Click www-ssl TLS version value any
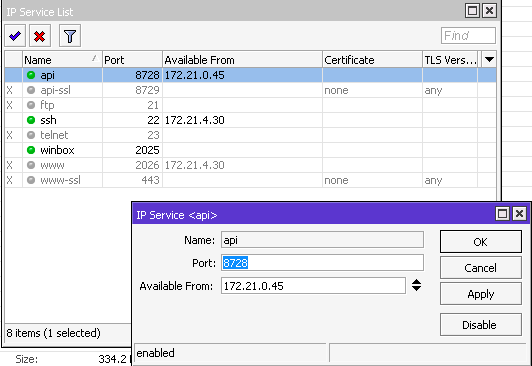 click(433, 180)
